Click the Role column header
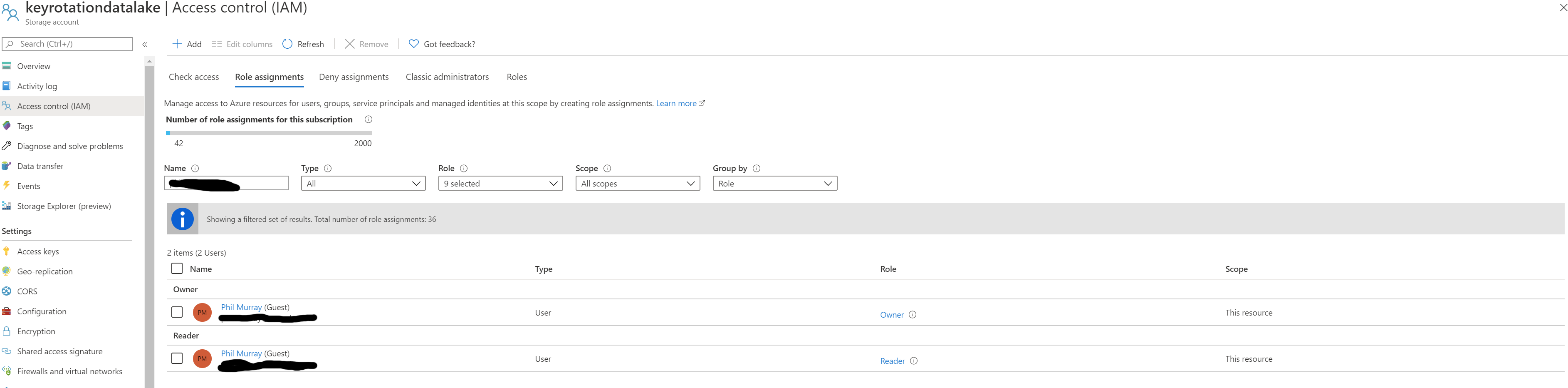The height and width of the screenshot is (388, 1568). pos(888,269)
